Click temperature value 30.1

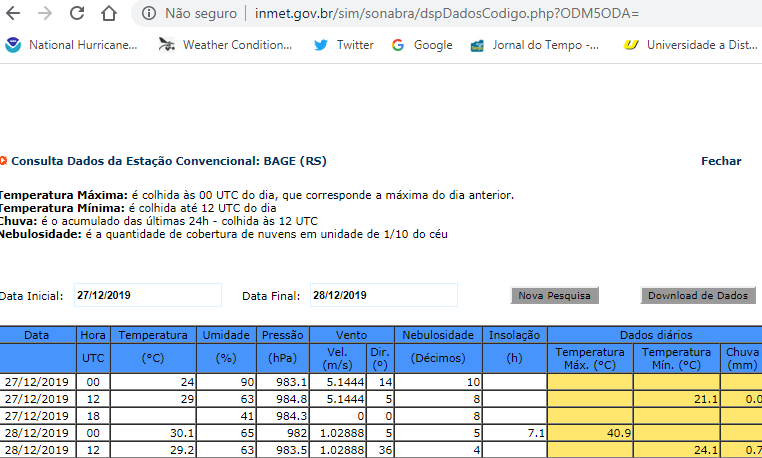point(182,433)
